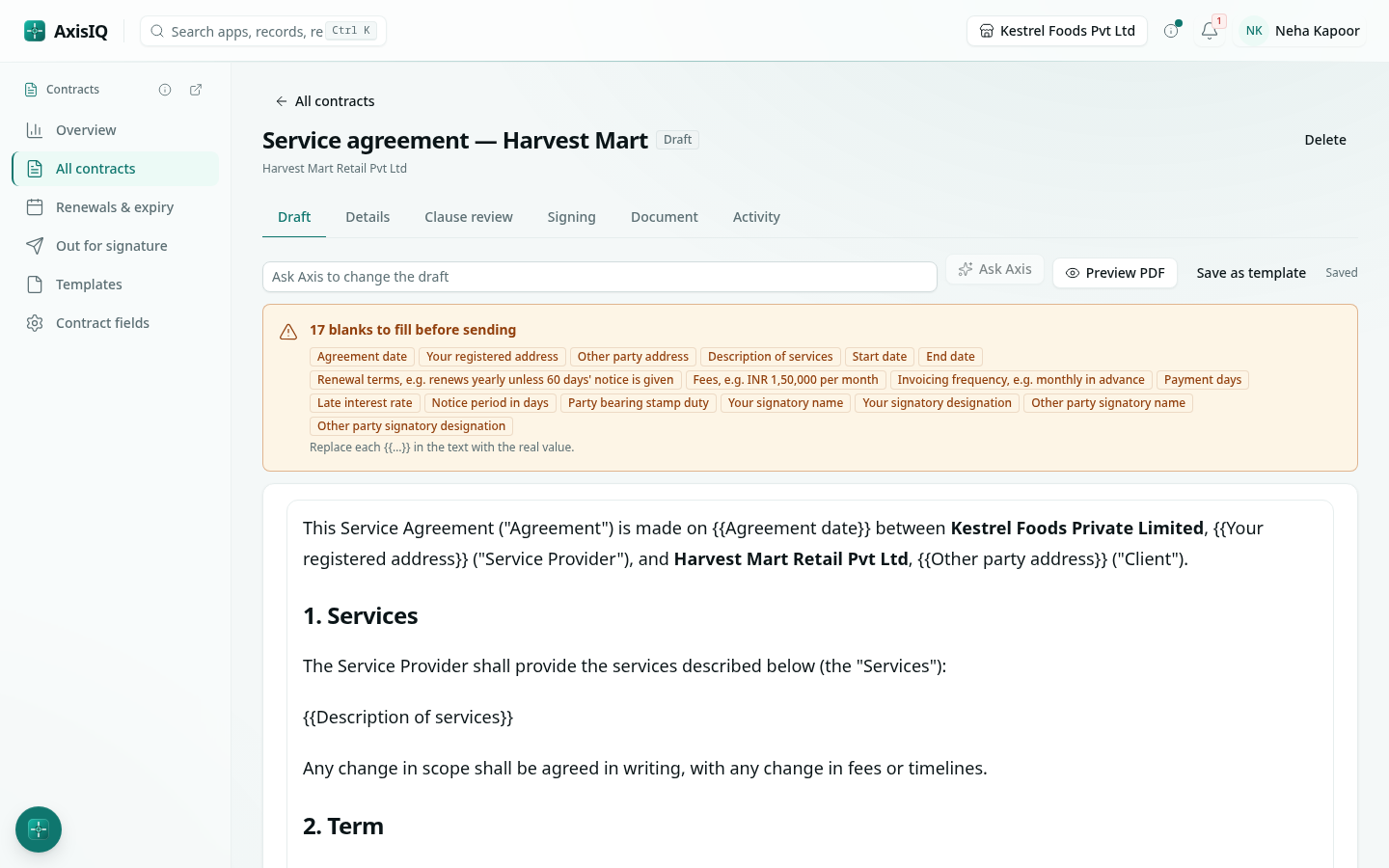
Task: Select the Draft tab
Action: point(294,217)
